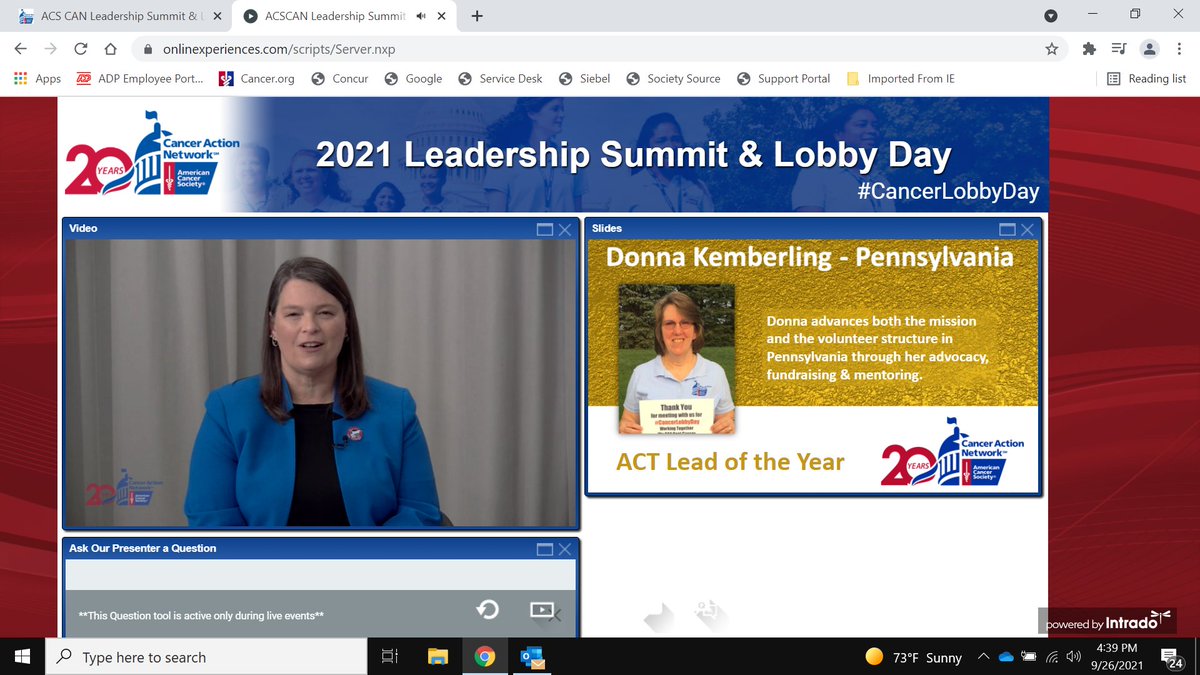Open the Chrome profile avatar
This screenshot has height=675, width=1200.
(x=1150, y=48)
